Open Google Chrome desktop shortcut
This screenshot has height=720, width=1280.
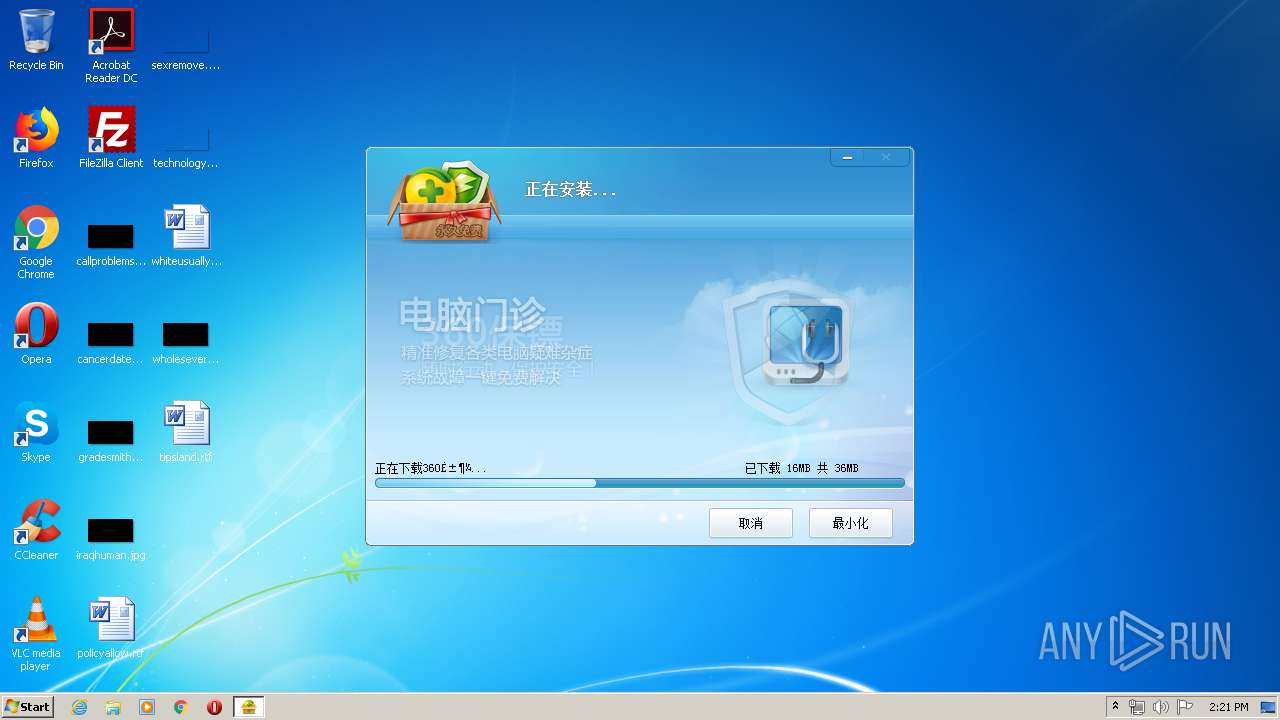pyautogui.click(x=36, y=242)
